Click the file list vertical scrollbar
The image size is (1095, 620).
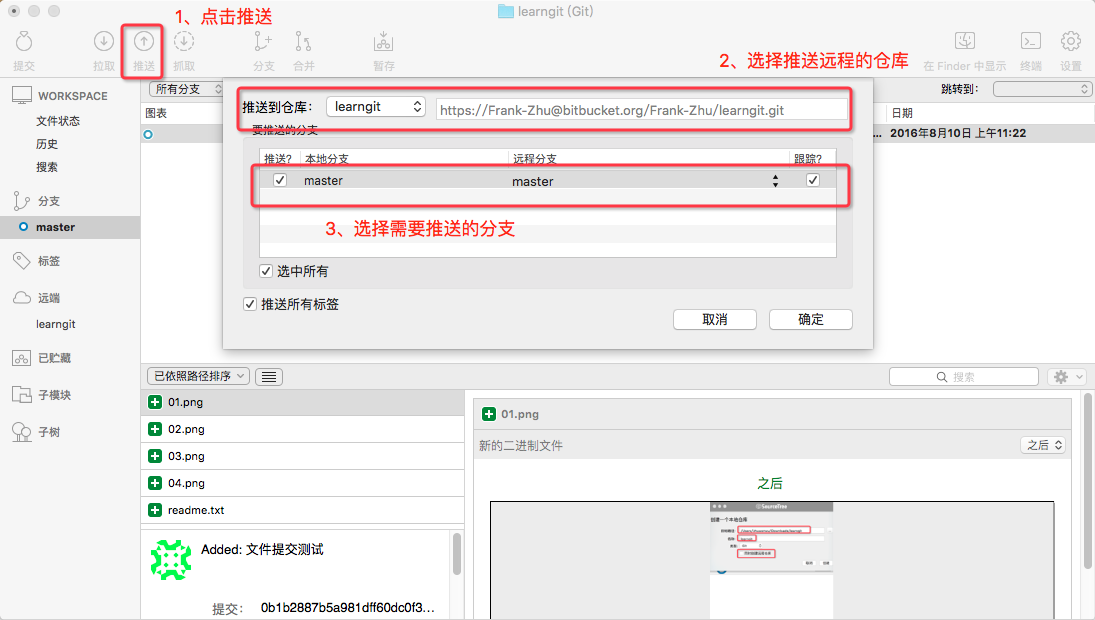pos(457,554)
